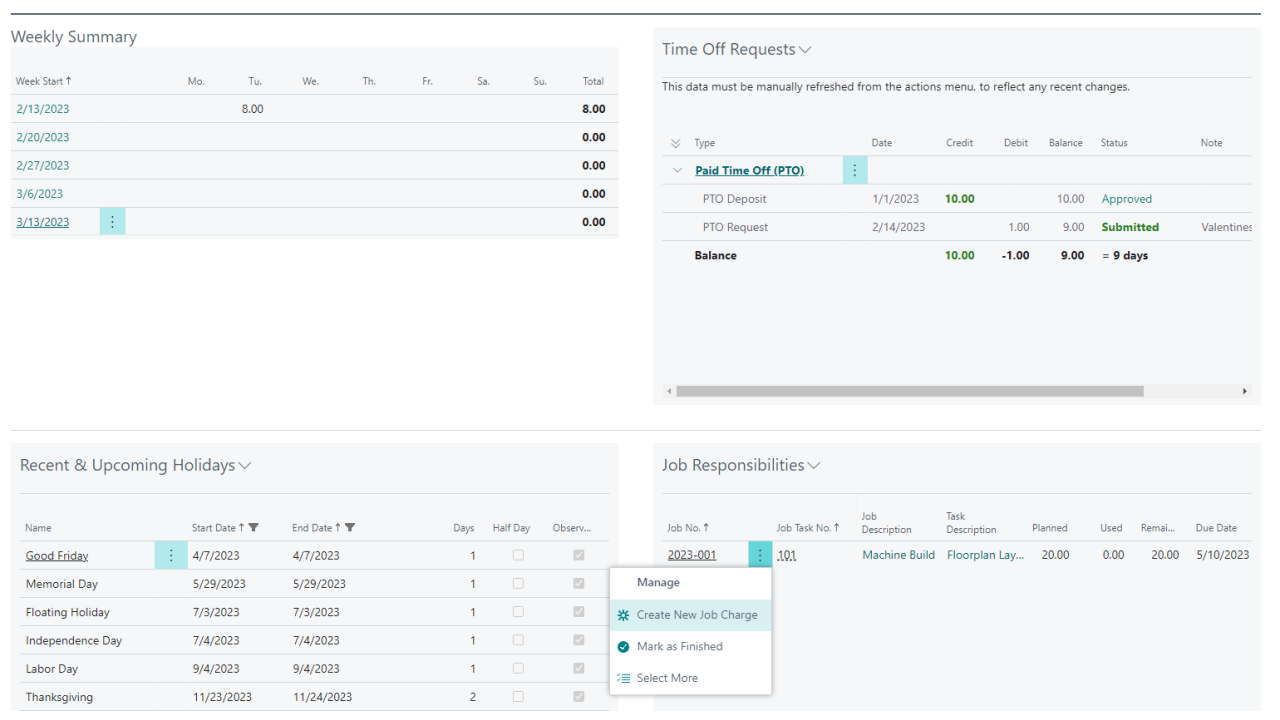Expand the Job Responsibilities heading dropdown
Viewport: 1280px width, 720px height.
(x=814, y=466)
